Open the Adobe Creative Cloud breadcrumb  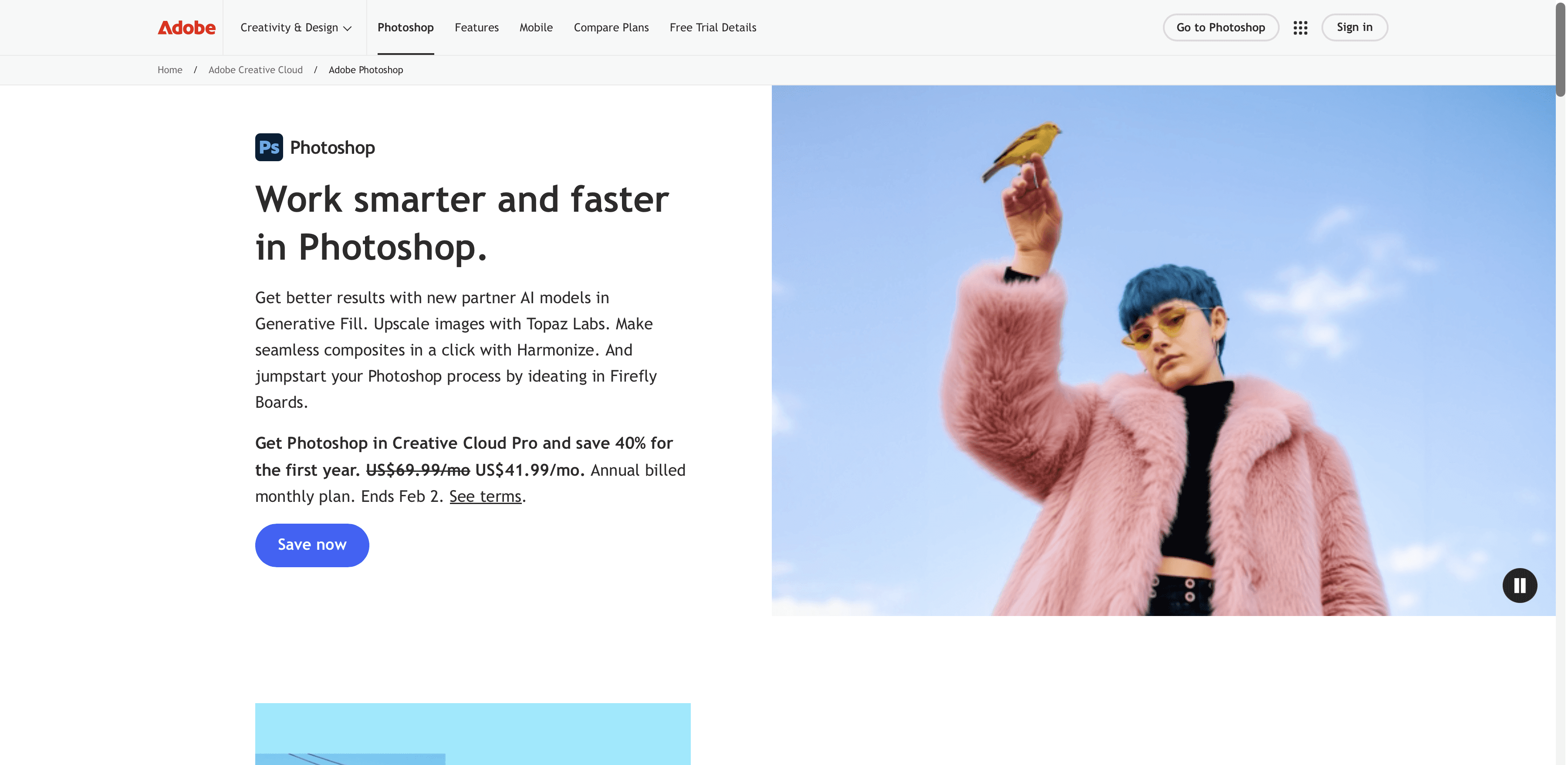[255, 70]
